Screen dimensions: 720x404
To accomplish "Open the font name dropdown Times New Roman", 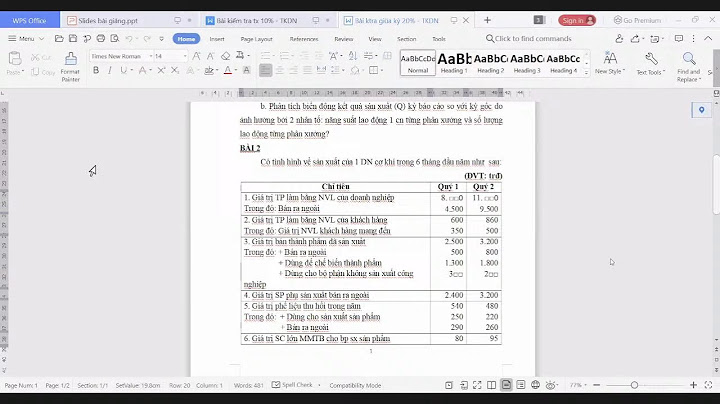I will (151, 56).
